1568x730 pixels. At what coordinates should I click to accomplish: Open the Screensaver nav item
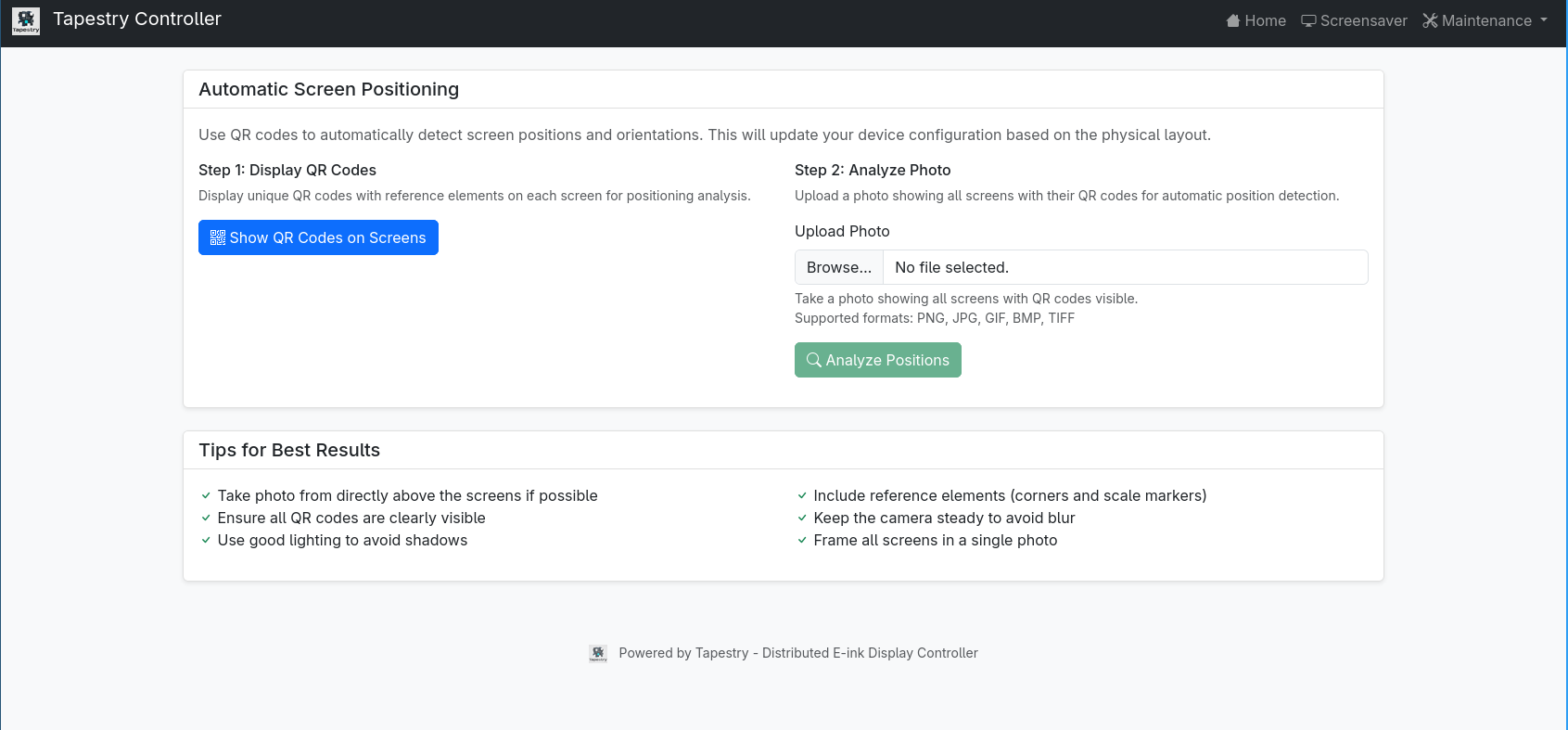pos(1363,20)
